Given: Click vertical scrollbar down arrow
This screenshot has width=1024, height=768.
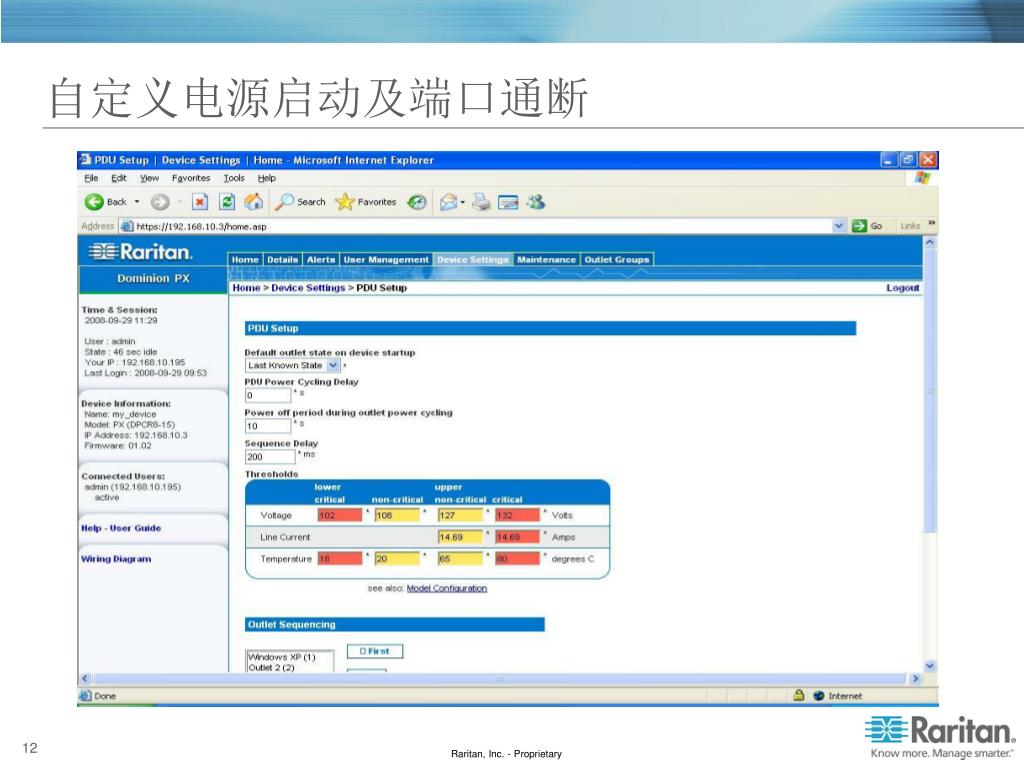Looking at the screenshot, I should tap(930, 666).
